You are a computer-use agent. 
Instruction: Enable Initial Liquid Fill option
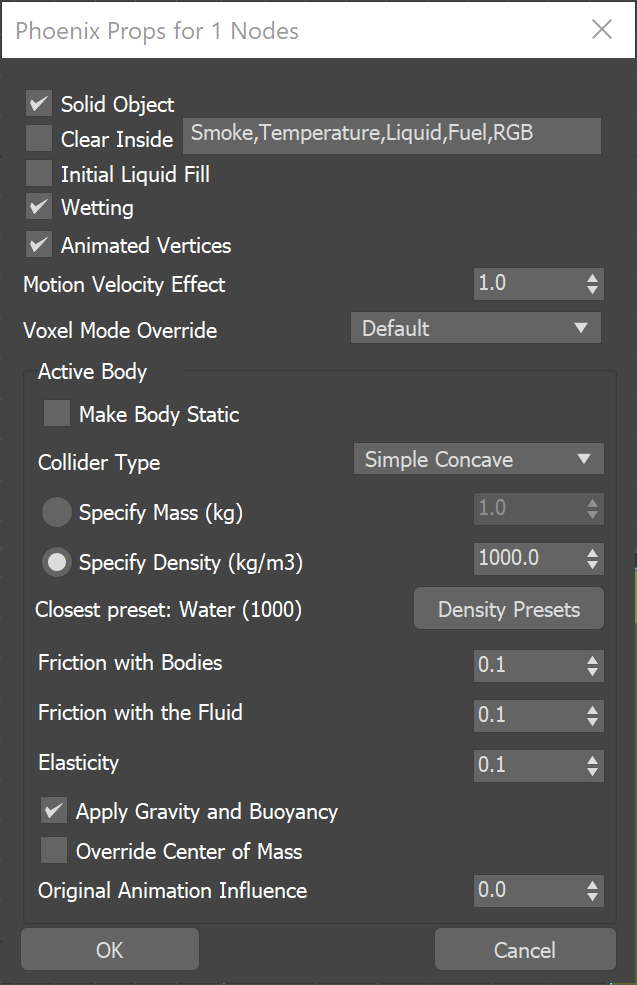tap(38, 173)
